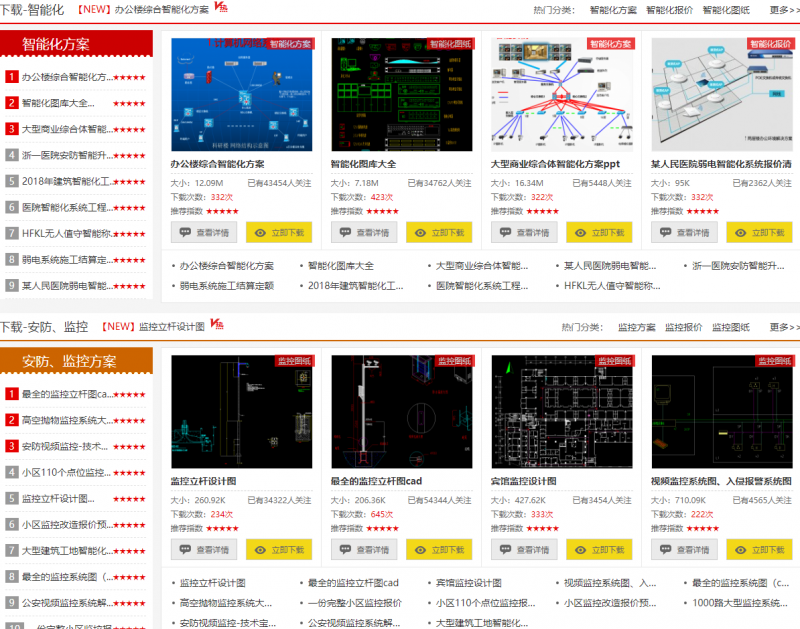Open rank 2 高空抛物监控系统 in sidebar list
800x629 pixels.
67,420
